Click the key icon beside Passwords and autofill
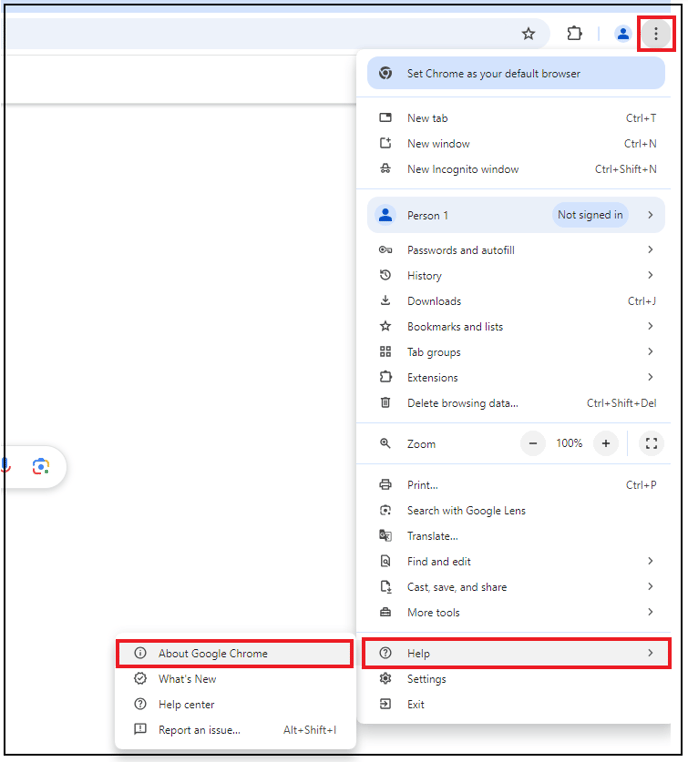 click(385, 250)
